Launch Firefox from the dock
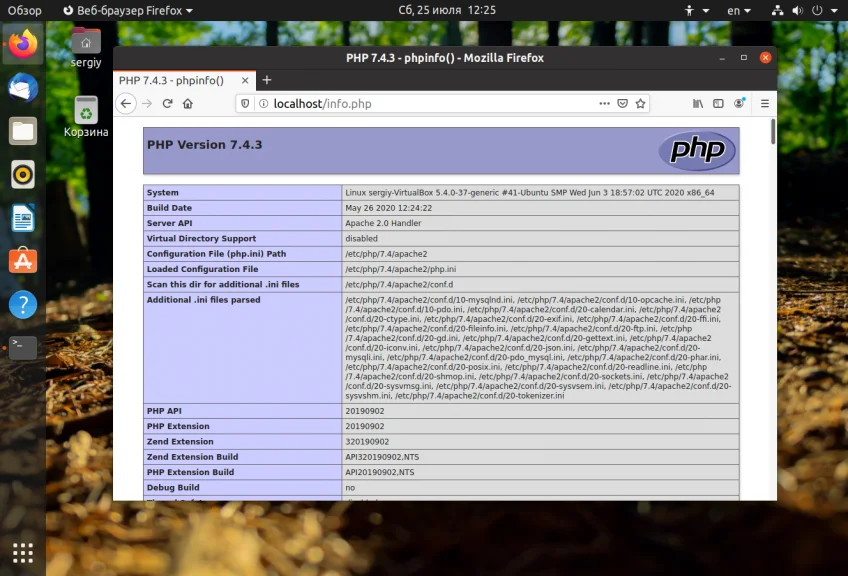The height and width of the screenshot is (576, 848). pos(23,44)
